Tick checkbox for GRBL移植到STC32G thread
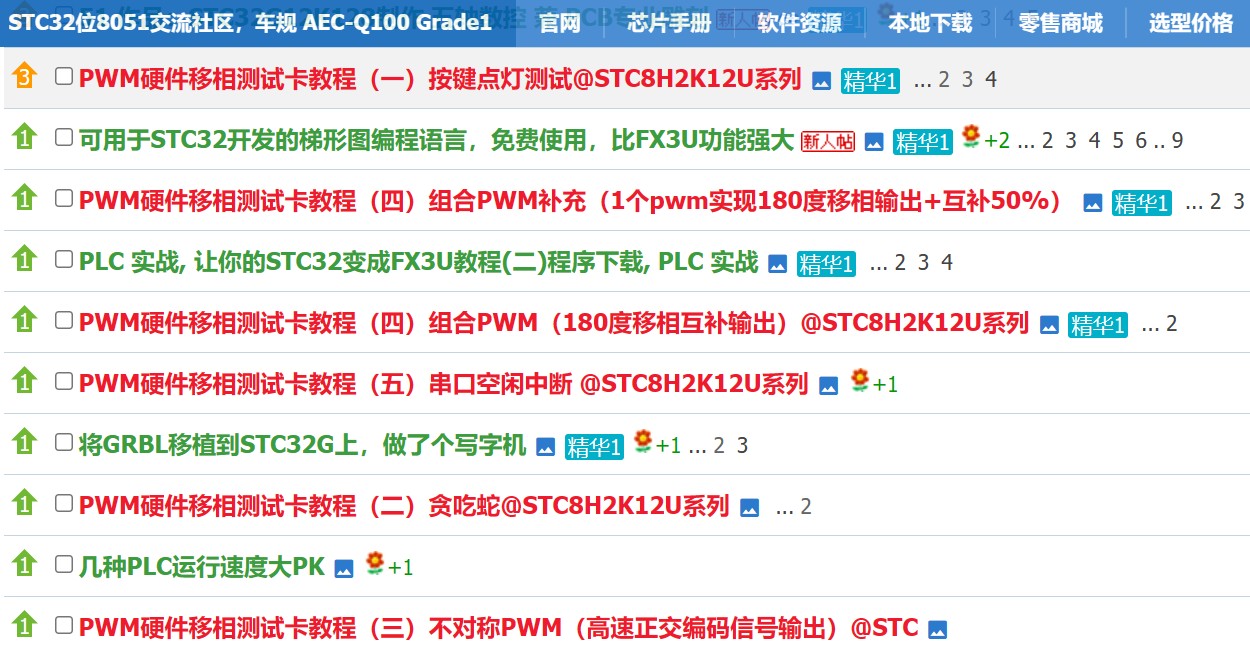This screenshot has width=1250, height=655. click(x=64, y=442)
